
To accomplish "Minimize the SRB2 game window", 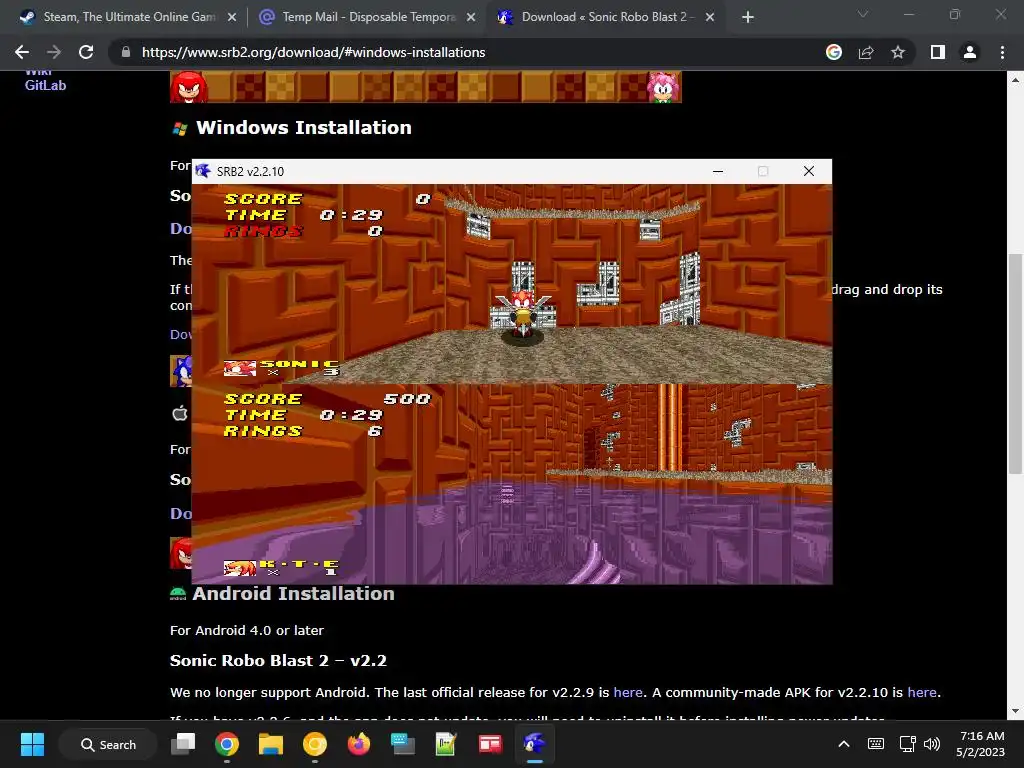I will (x=718, y=171).
